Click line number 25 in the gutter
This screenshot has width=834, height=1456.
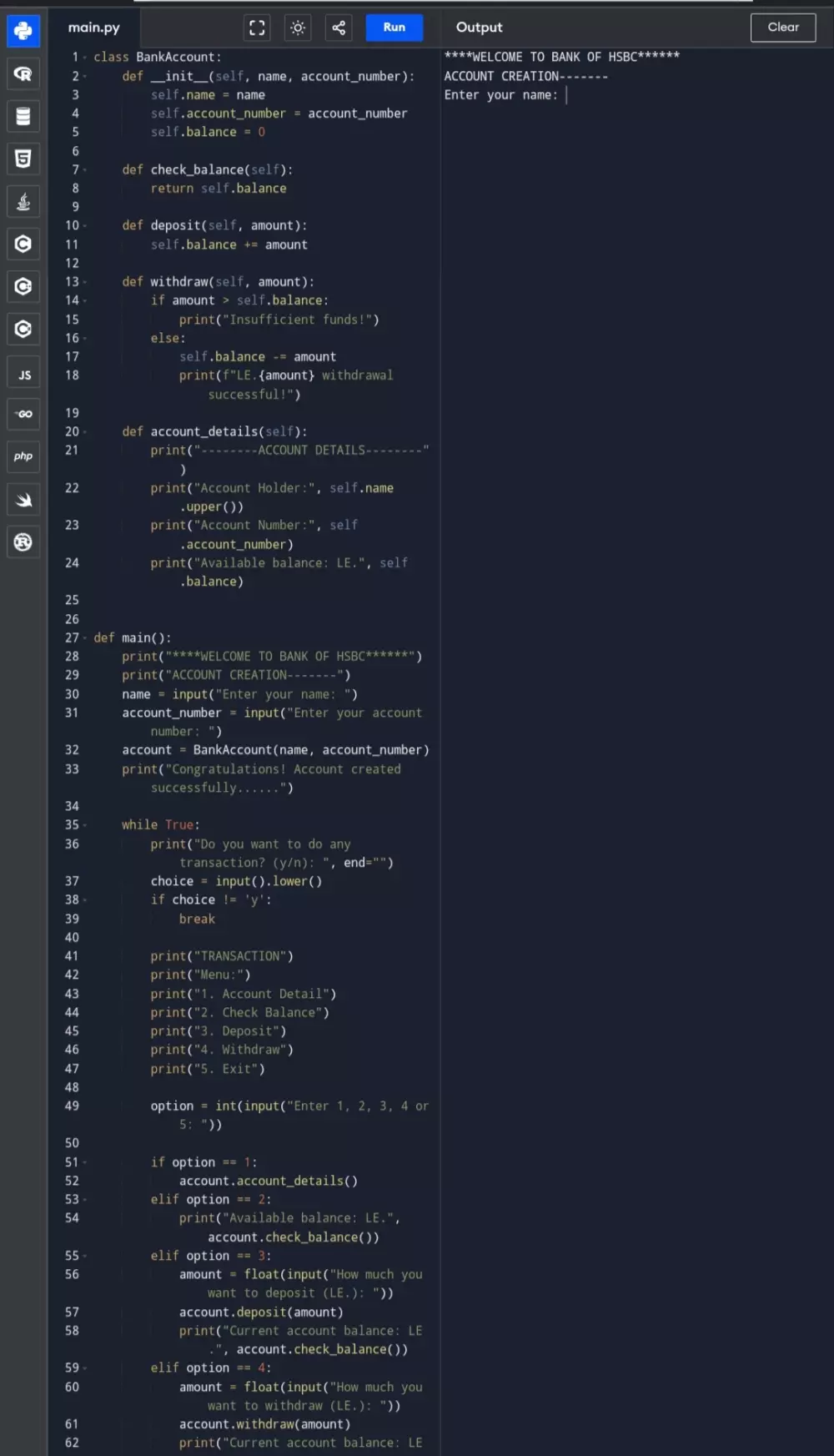click(73, 600)
